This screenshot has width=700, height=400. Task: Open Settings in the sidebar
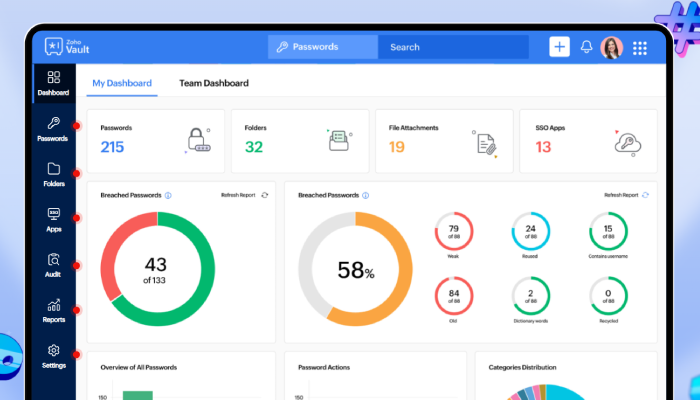[x=54, y=356]
